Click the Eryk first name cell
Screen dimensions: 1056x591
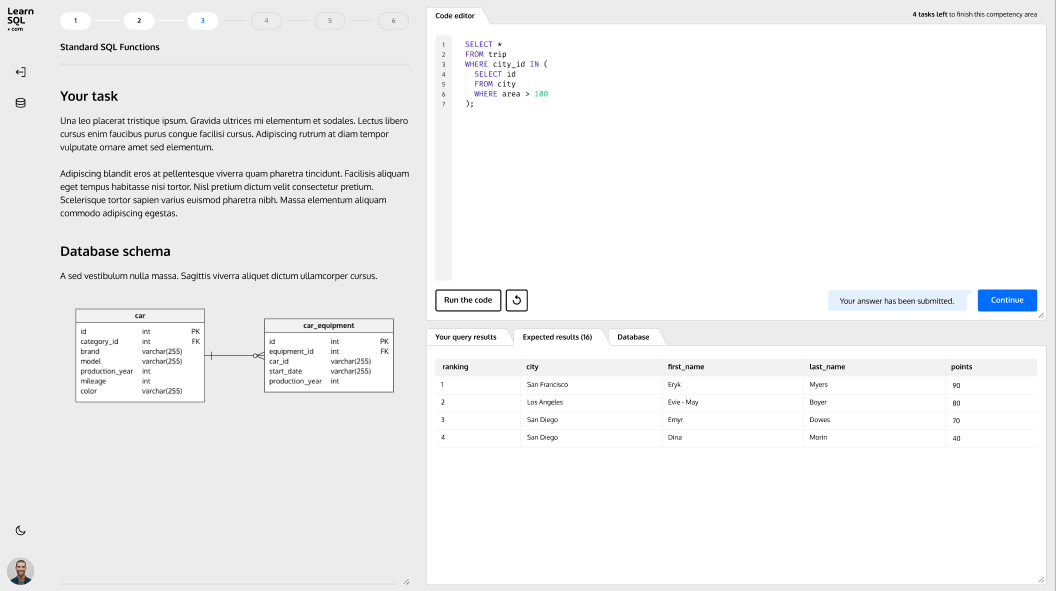(674, 385)
